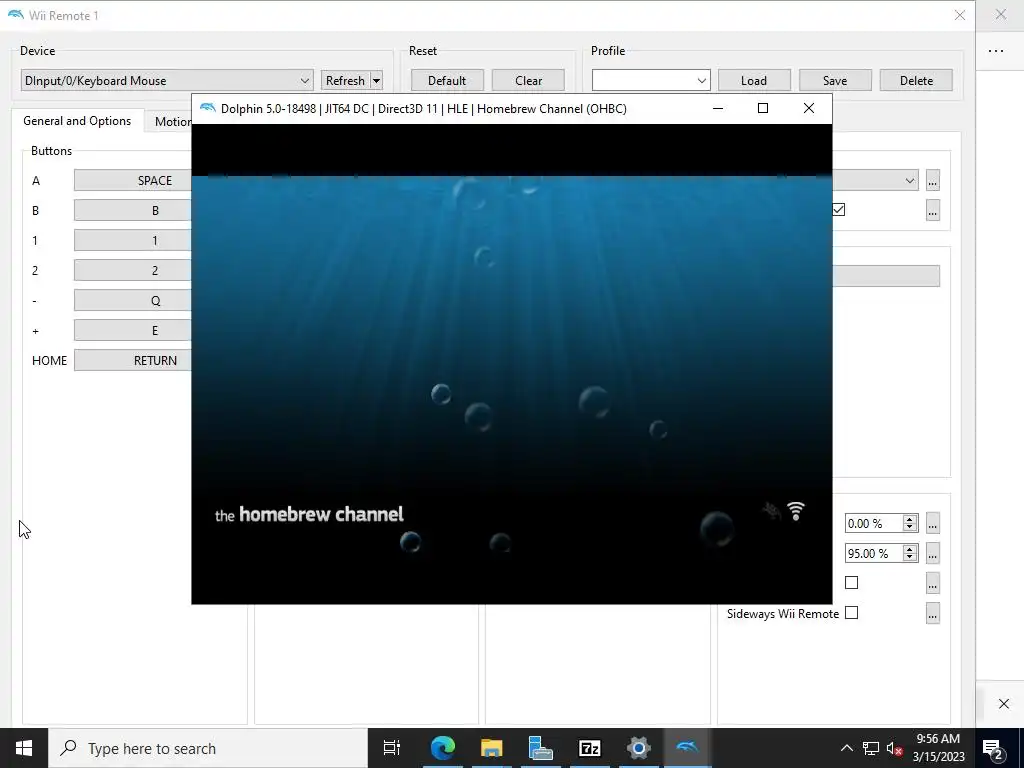Show hidden system tray icons
The image size is (1024, 768).
pos(846,748)
